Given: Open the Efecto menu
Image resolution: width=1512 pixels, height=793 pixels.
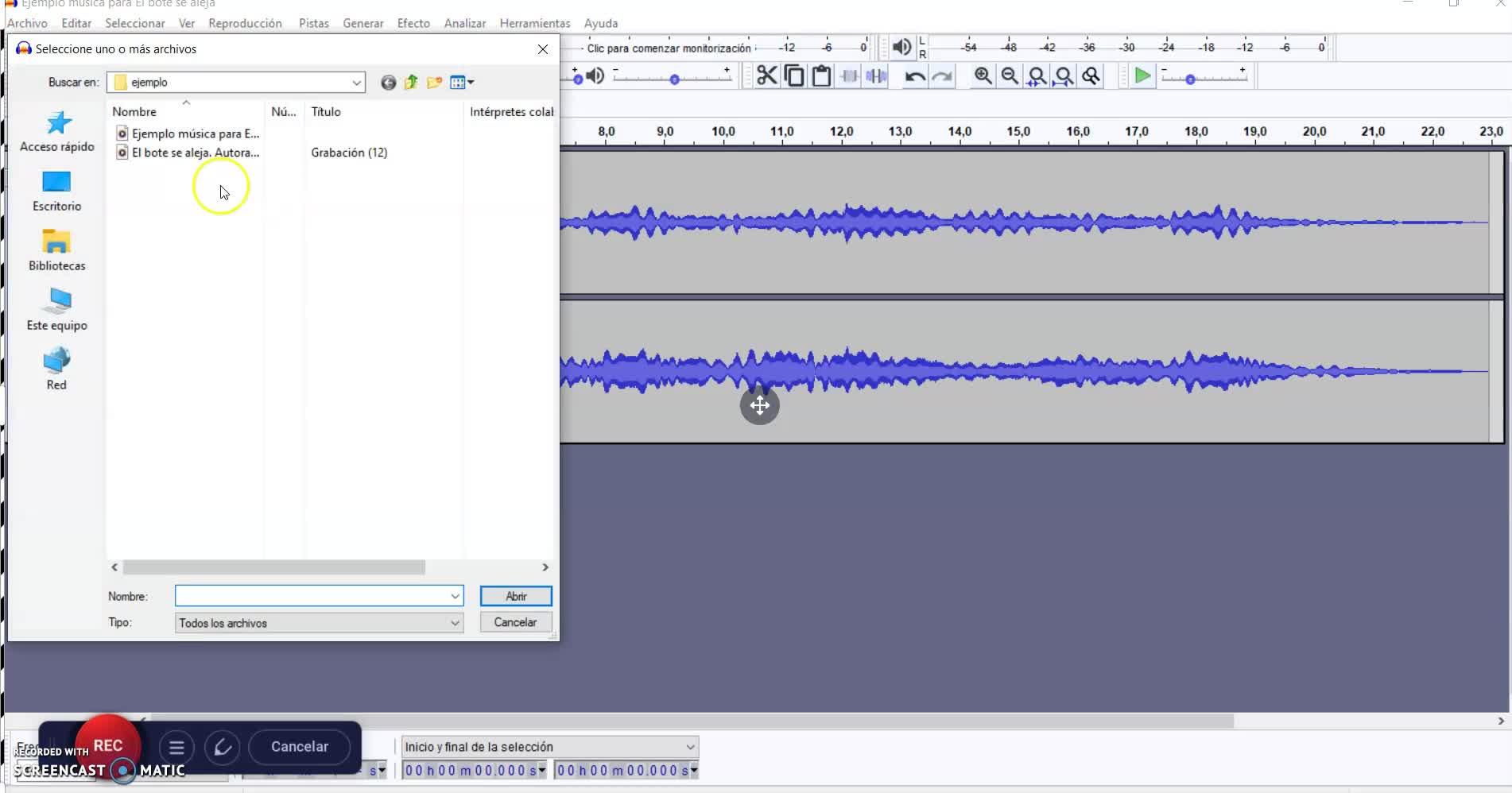Looking at the screenshot, I should [x=413, y=23].
